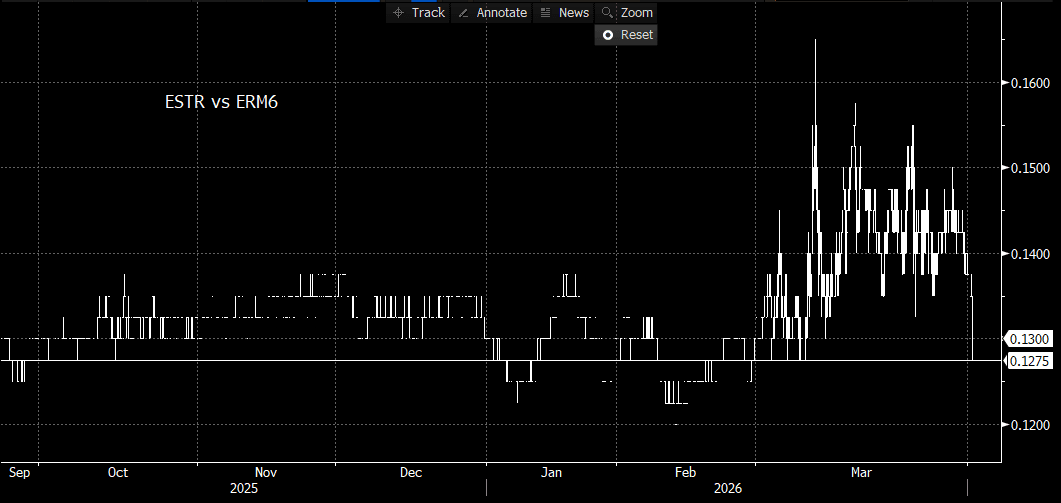Activate Zoom by its text label
Image resolution: width=1061 pixels, height=503 pixels.
636,13
